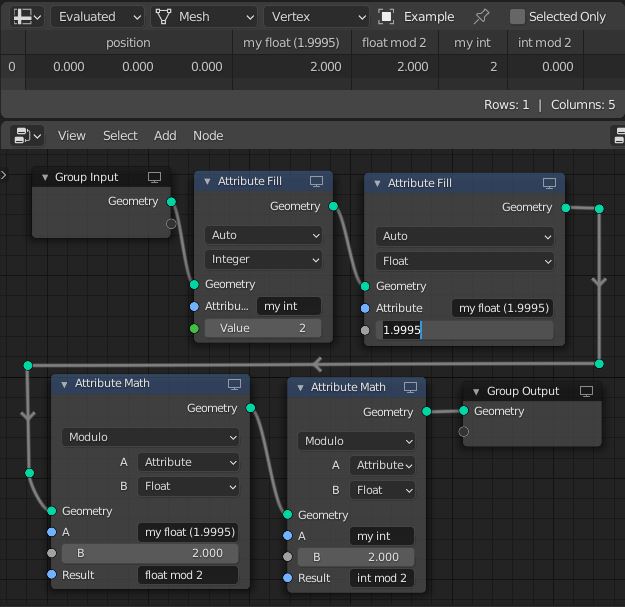Click the 'float mod 2' result field
The image size is (625, 607).
click(188, 575)
